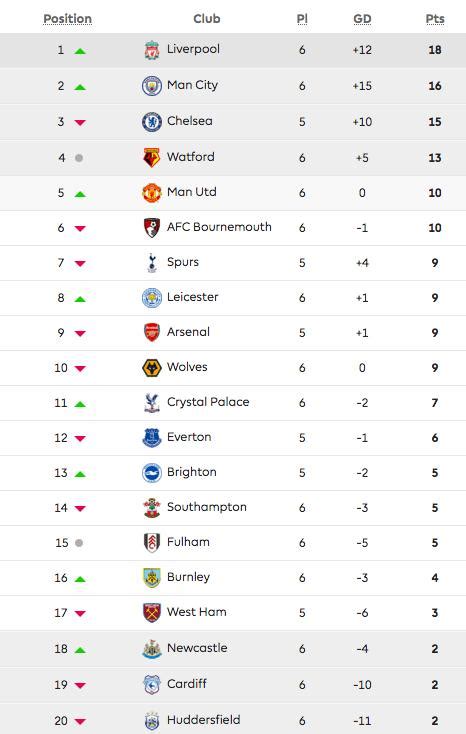Click Chelsea's red down arrow indicator

click(80, 123)
